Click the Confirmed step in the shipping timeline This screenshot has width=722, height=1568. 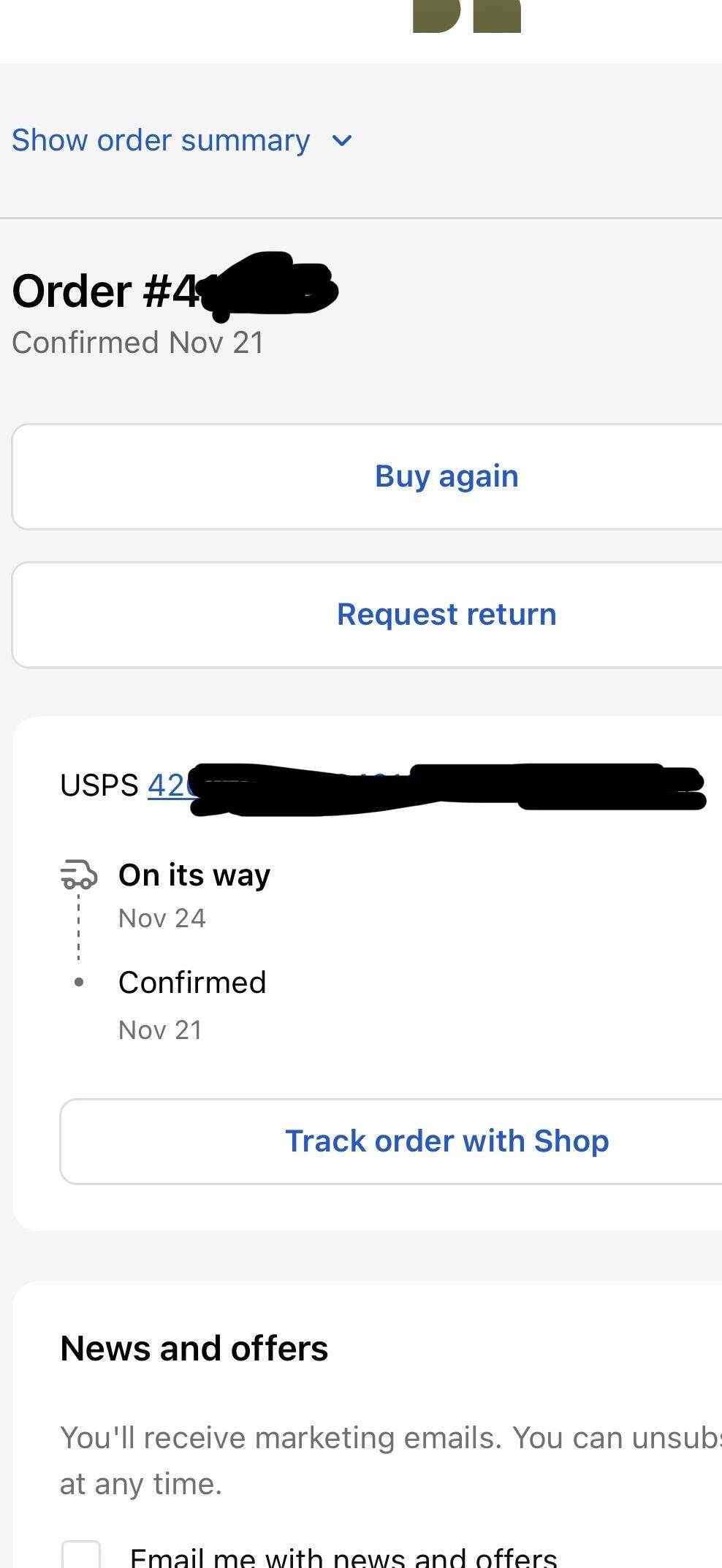point(192,983)
